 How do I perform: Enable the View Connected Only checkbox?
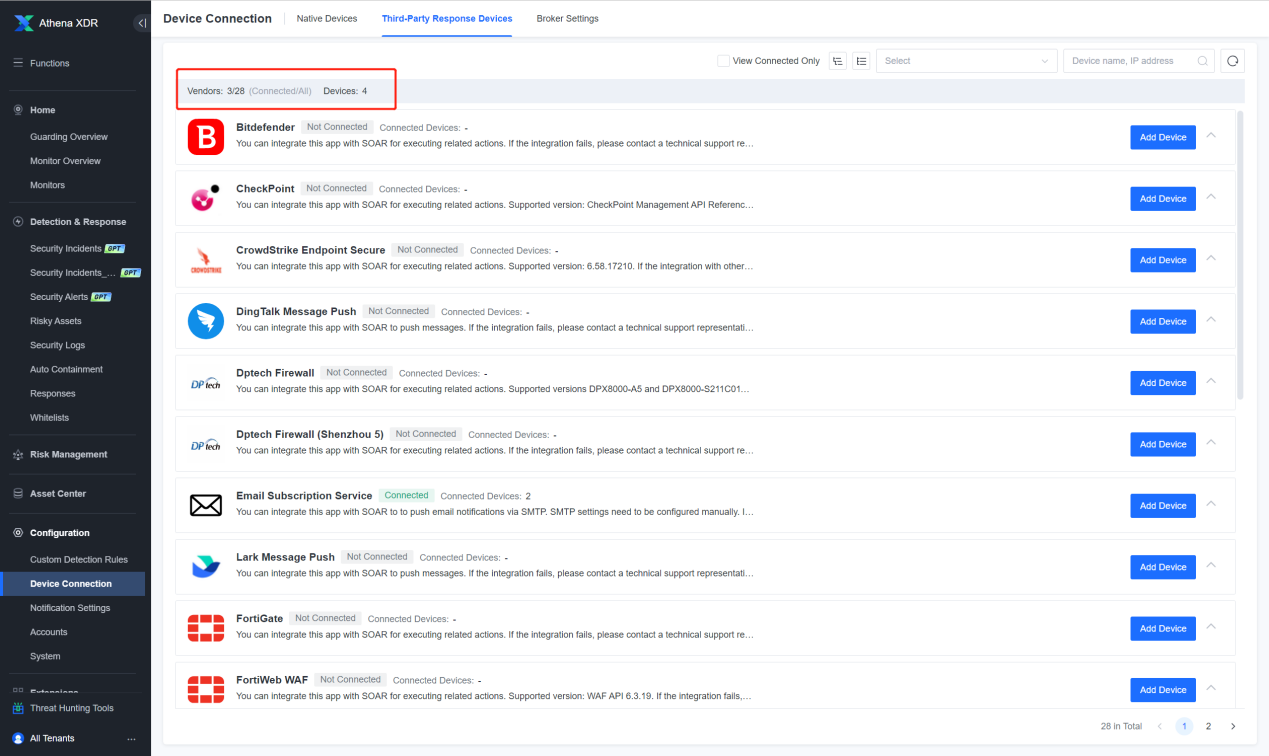723,61
